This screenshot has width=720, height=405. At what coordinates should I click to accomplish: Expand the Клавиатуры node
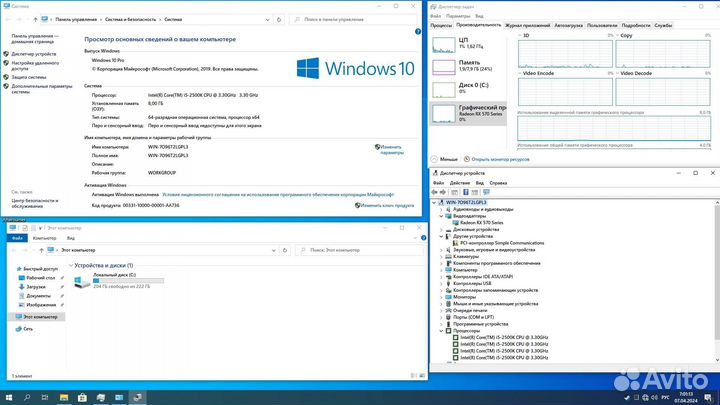click(x=442, y=257)
